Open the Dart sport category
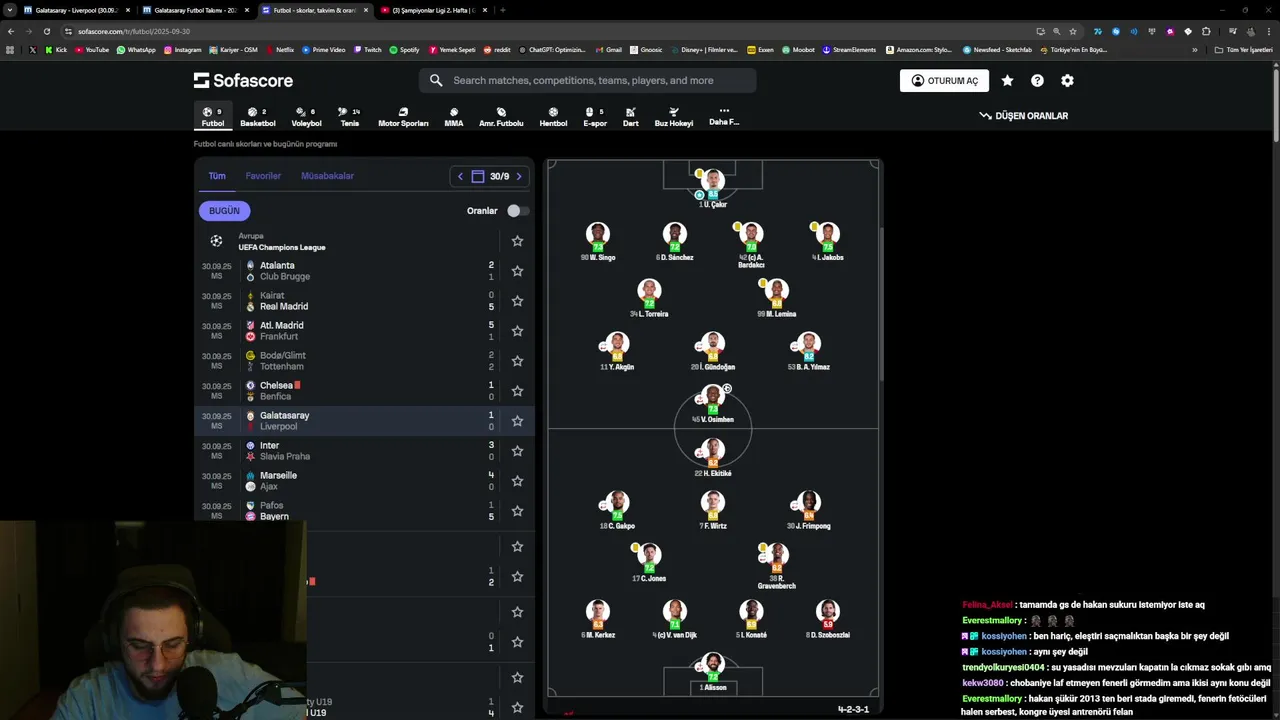The image size is (1280, 720). click(x=631, y=117)
